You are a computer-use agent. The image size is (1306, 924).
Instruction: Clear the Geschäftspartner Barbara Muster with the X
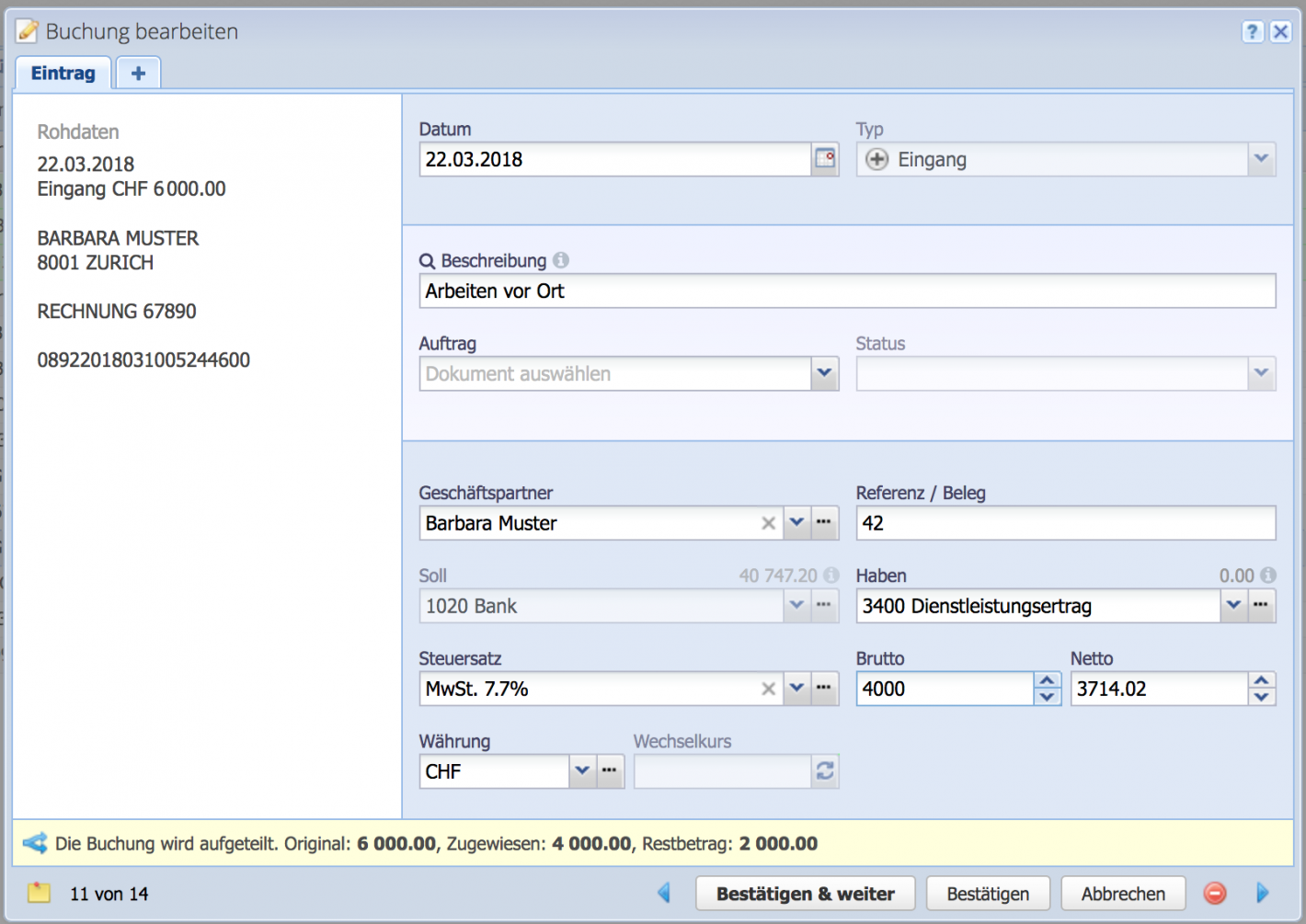[769, 523]
